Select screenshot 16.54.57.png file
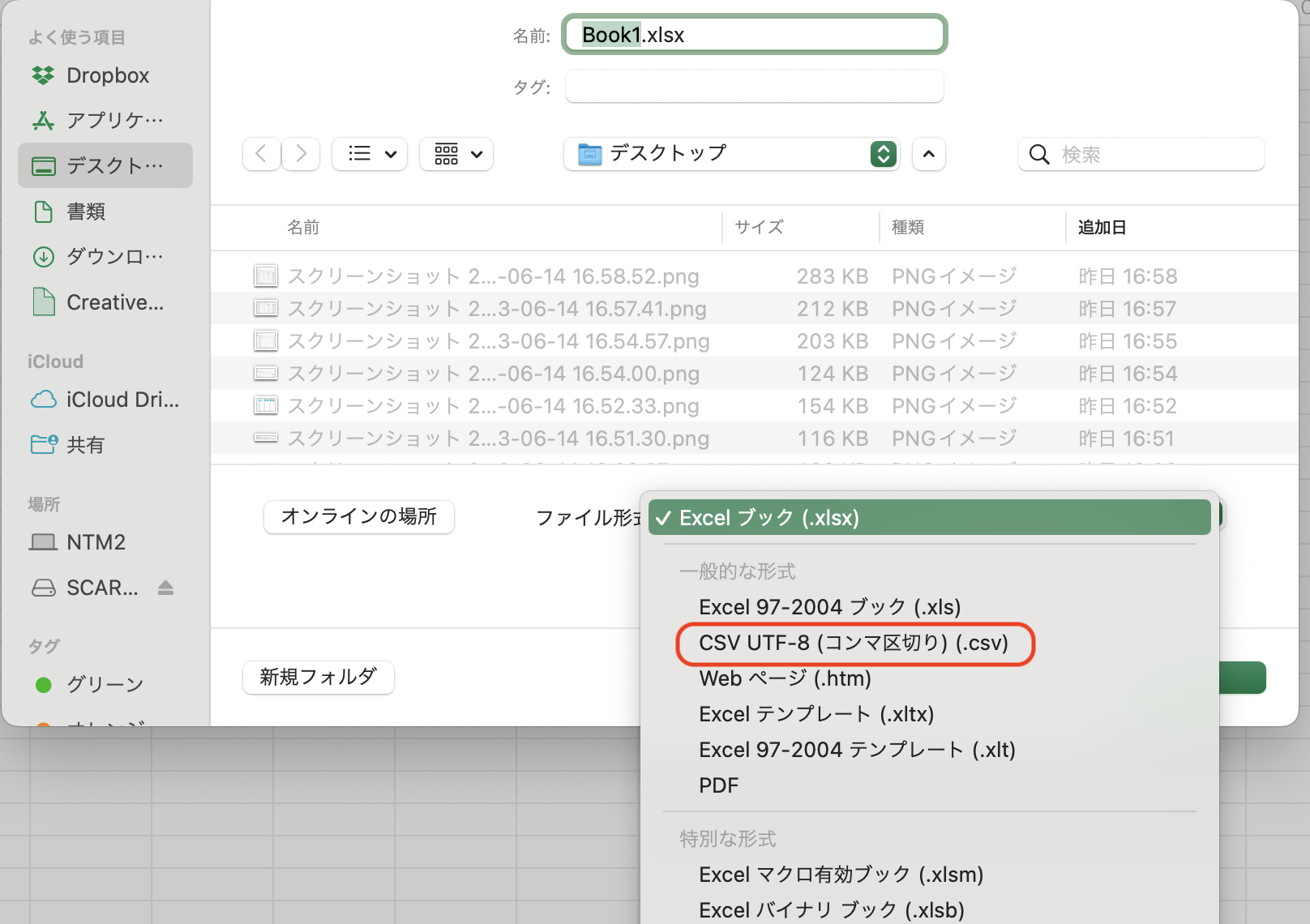This screenshot has height=924, width=1310. [755, 341]
